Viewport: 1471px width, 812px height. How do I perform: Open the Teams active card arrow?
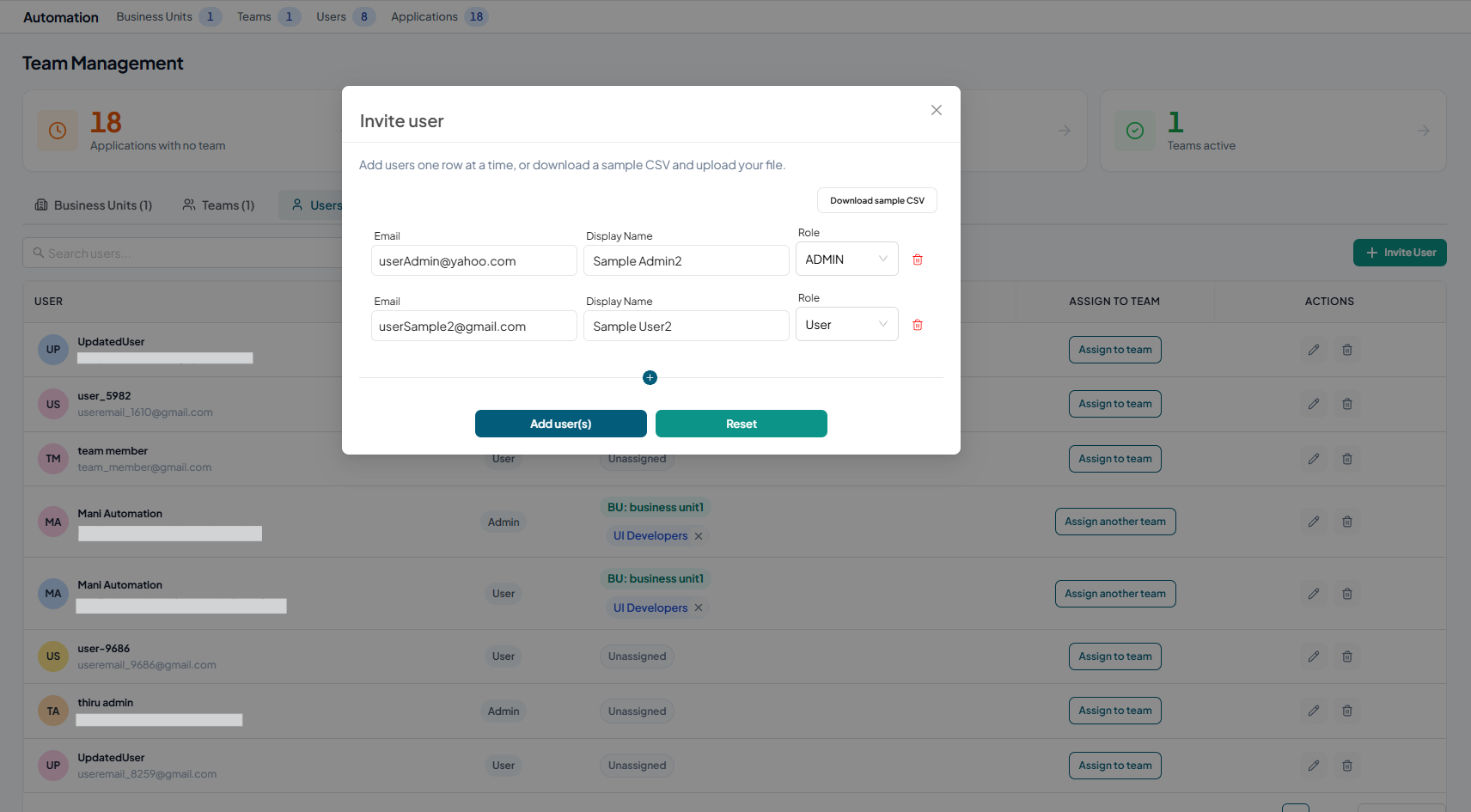tap(1424, 131)
